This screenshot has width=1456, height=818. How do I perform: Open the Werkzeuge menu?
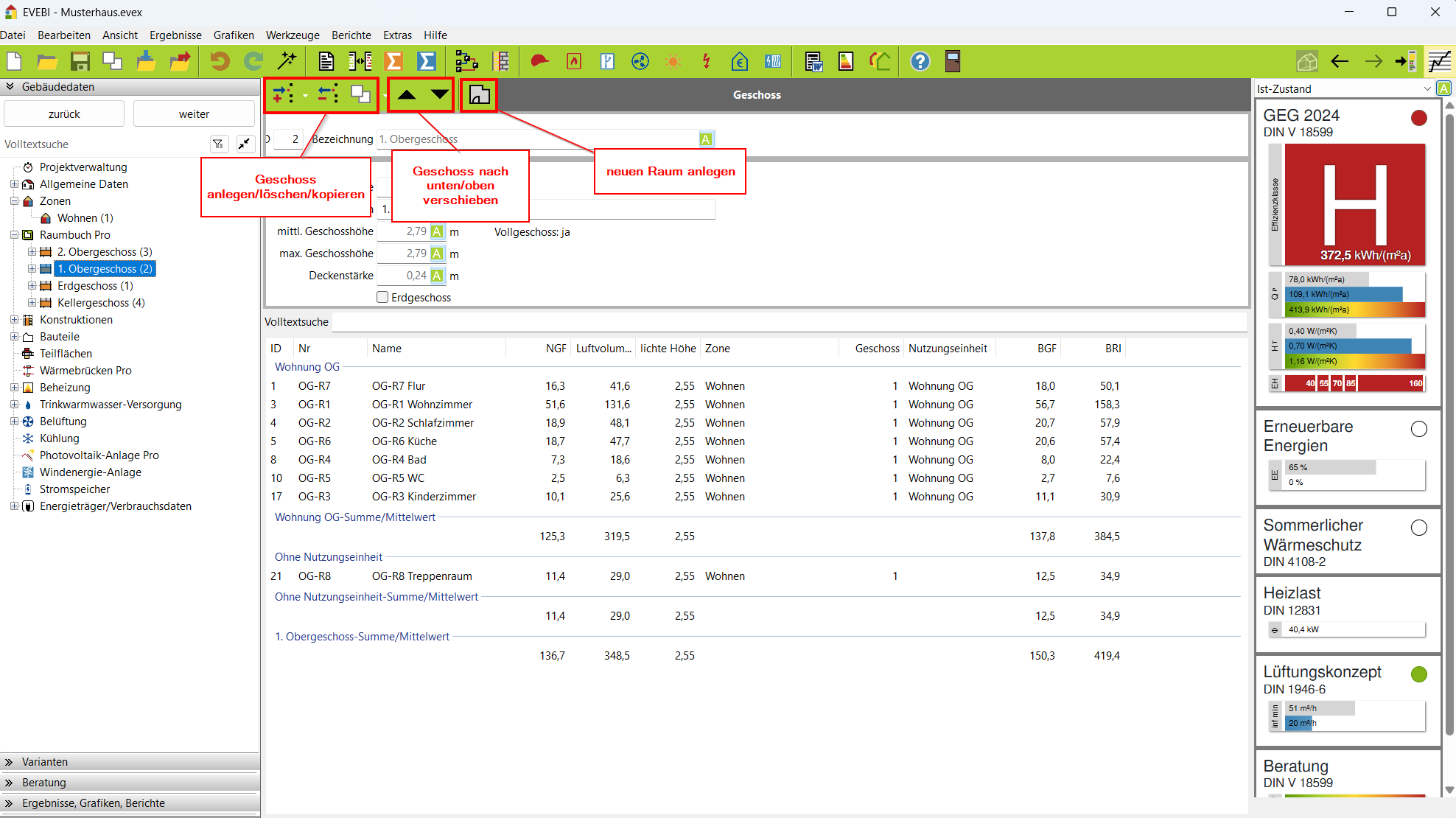(x=293, y=35)
